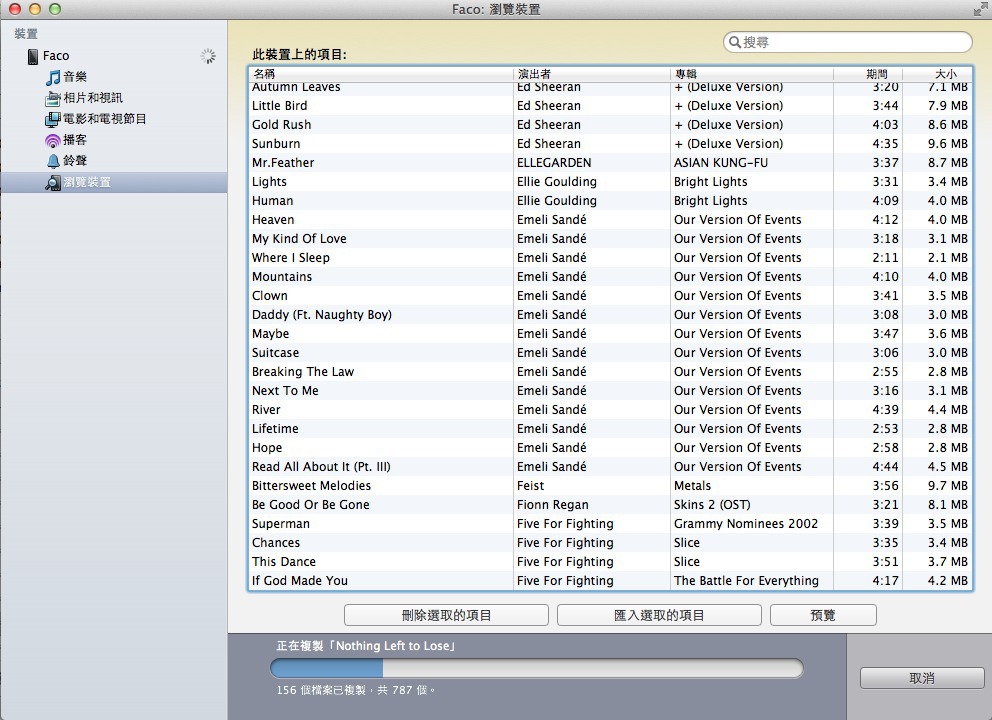Select 播客 in the sidebar

75,140
